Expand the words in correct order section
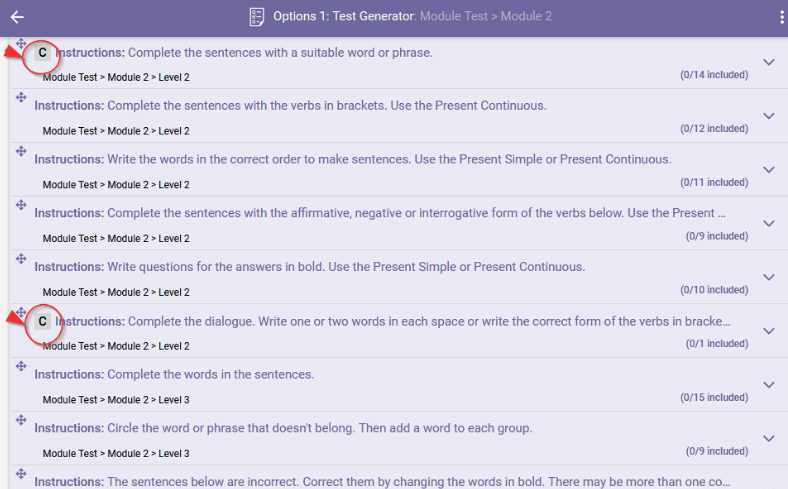The width and height of the screenshot is (788, 489). tap(768, 170)
